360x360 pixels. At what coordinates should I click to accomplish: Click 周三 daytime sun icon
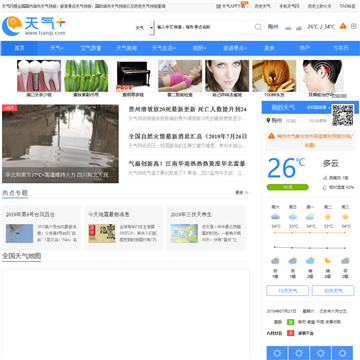tap(345, 217)
